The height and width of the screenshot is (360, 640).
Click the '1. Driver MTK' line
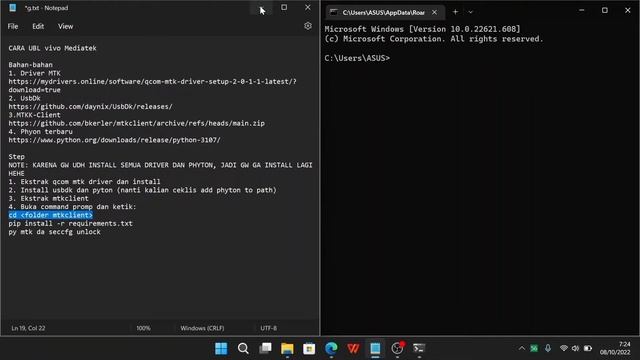pos(35,73)
